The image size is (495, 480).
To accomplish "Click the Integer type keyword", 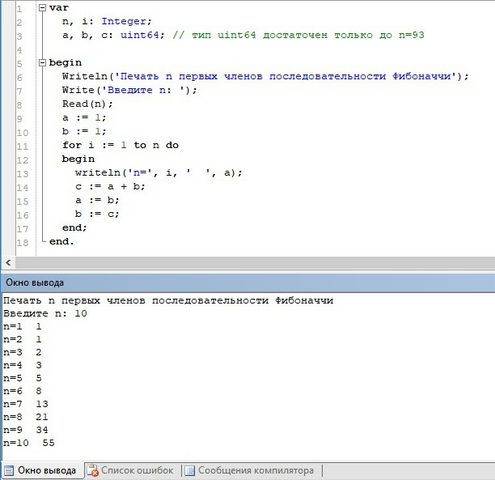I will click(x=124, y=21).
